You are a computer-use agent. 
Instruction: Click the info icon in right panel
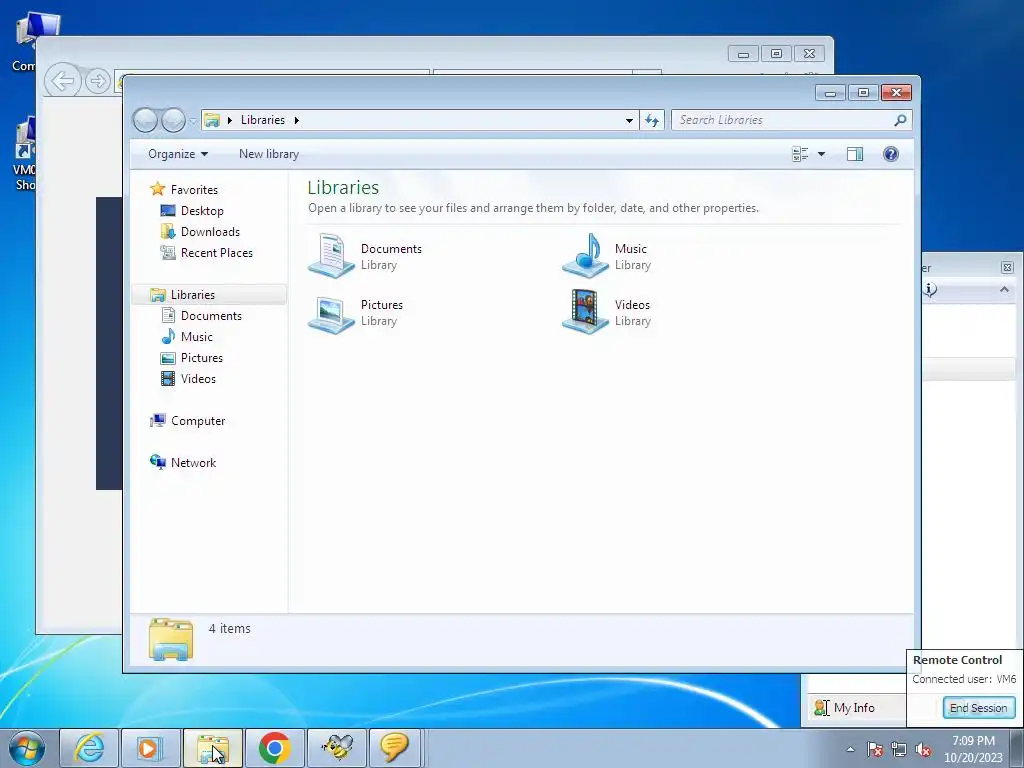931,289
